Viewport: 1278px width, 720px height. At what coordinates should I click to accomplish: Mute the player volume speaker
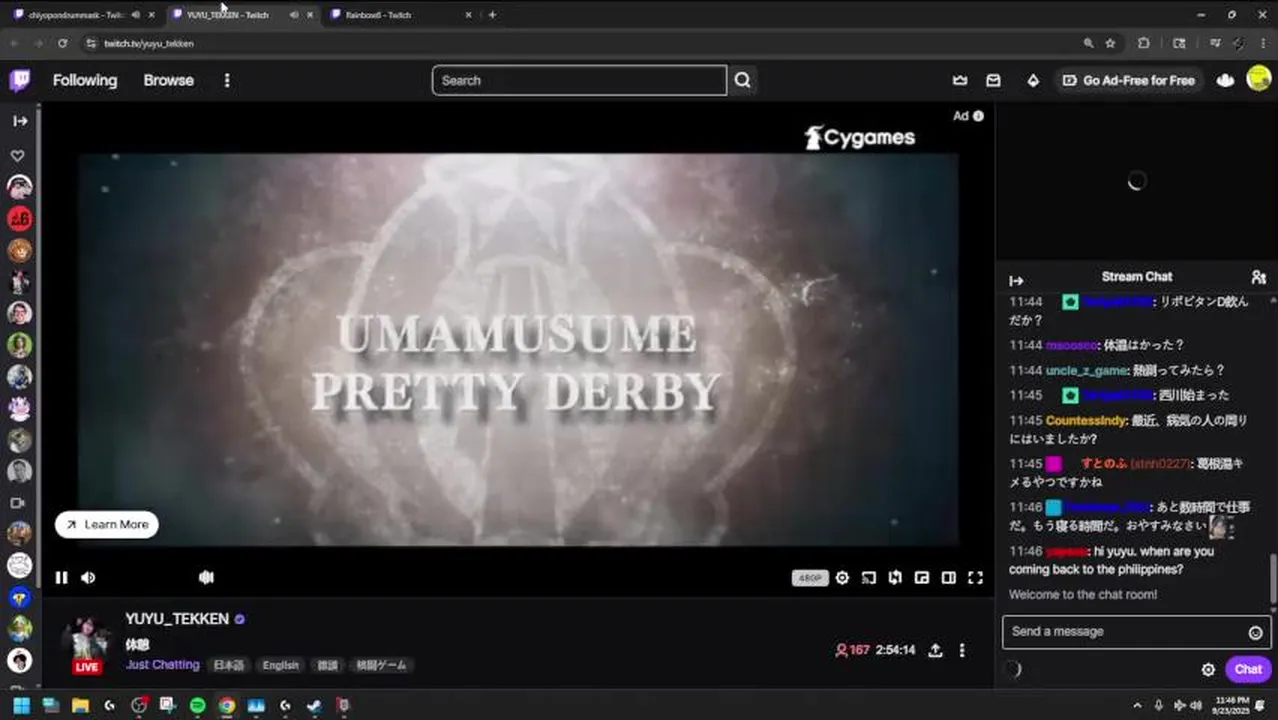[88, 577]
